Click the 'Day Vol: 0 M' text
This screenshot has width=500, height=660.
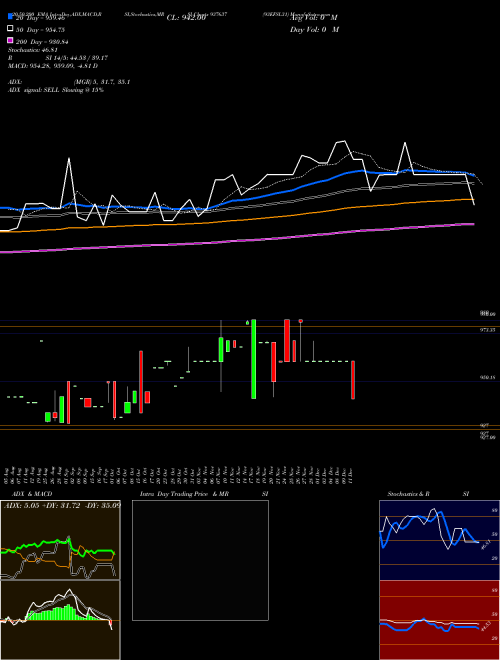(x=314, y=29)
